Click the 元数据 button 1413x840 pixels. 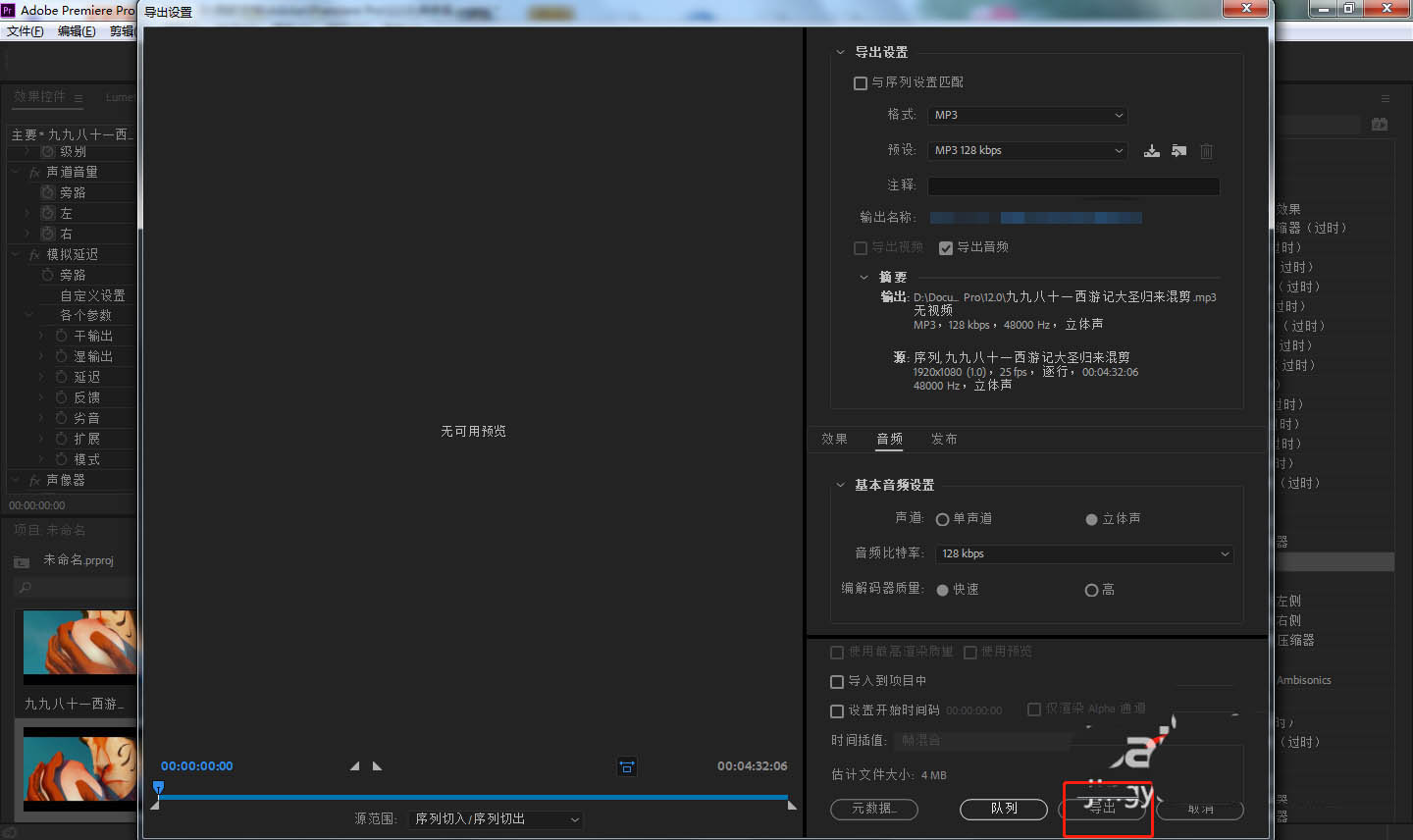tap(874, 809)
